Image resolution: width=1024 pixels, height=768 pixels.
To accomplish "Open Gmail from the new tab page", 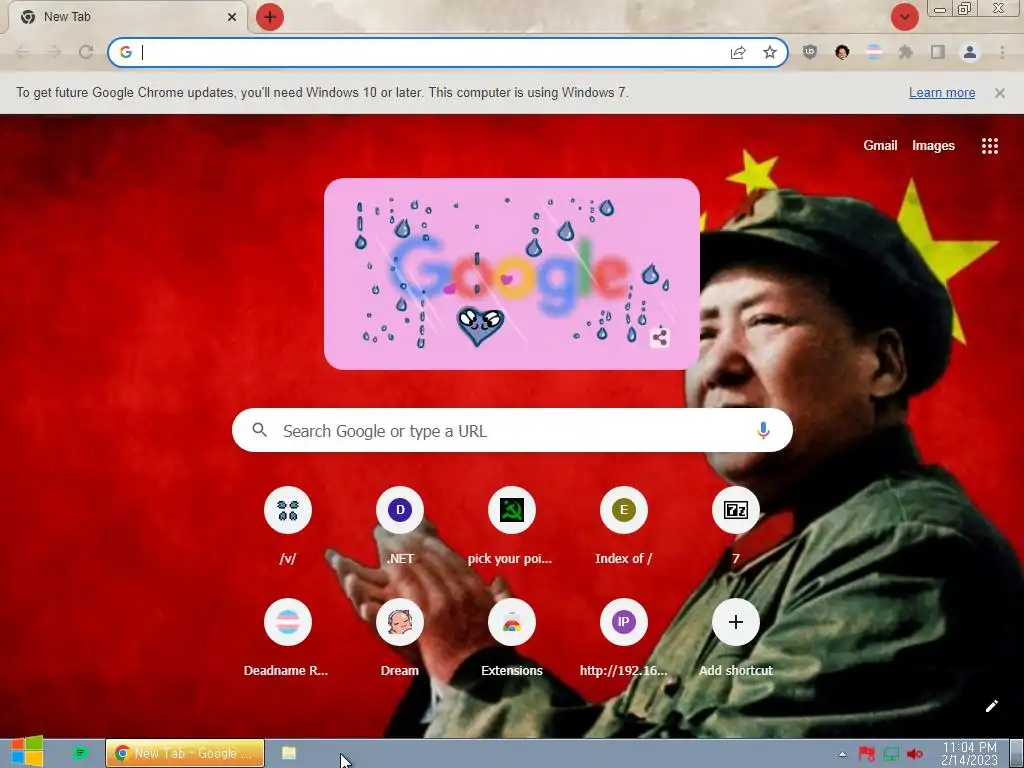I will click(880, 146).
